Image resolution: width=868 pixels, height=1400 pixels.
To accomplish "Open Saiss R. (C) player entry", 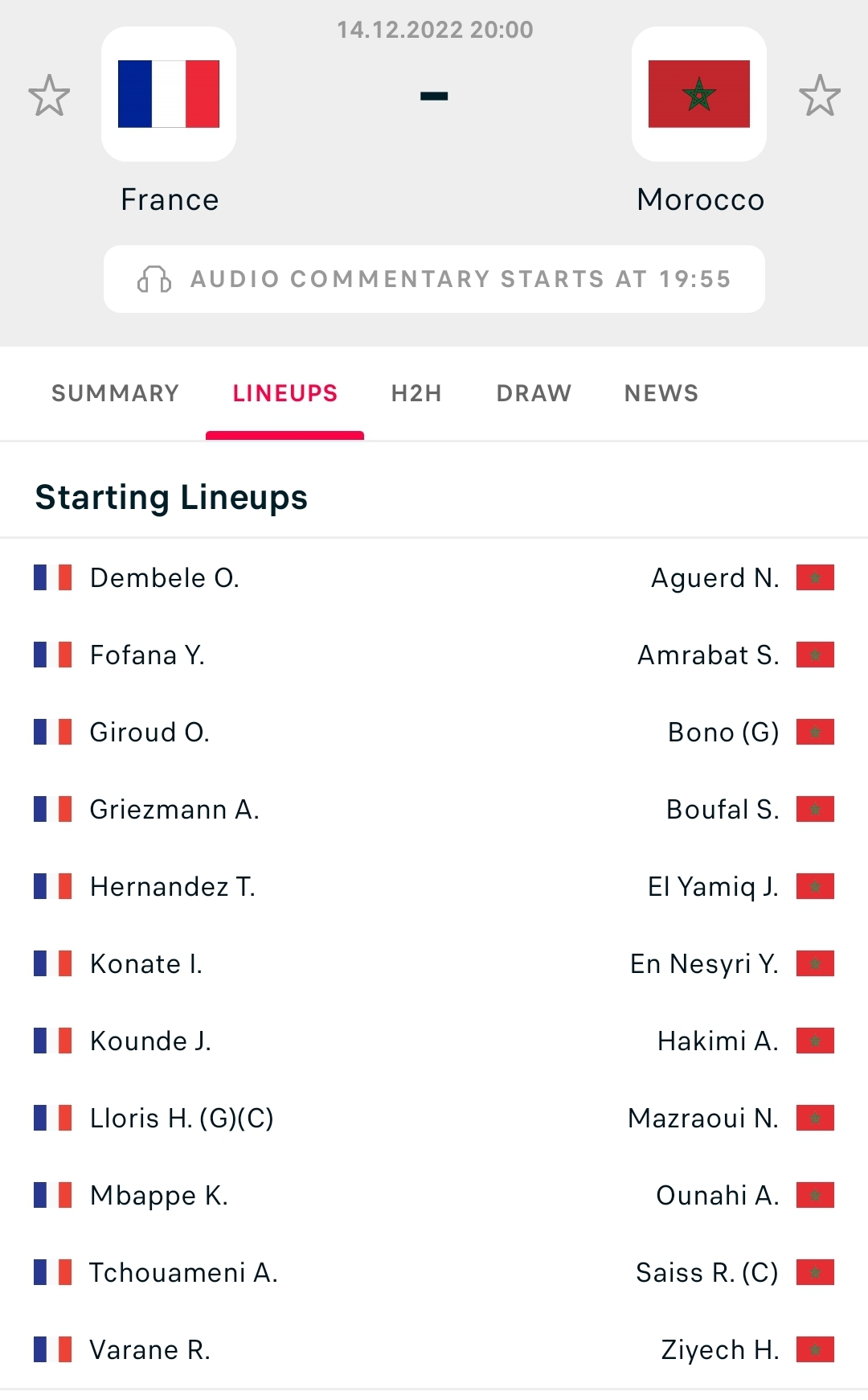I will [707, 1272].
